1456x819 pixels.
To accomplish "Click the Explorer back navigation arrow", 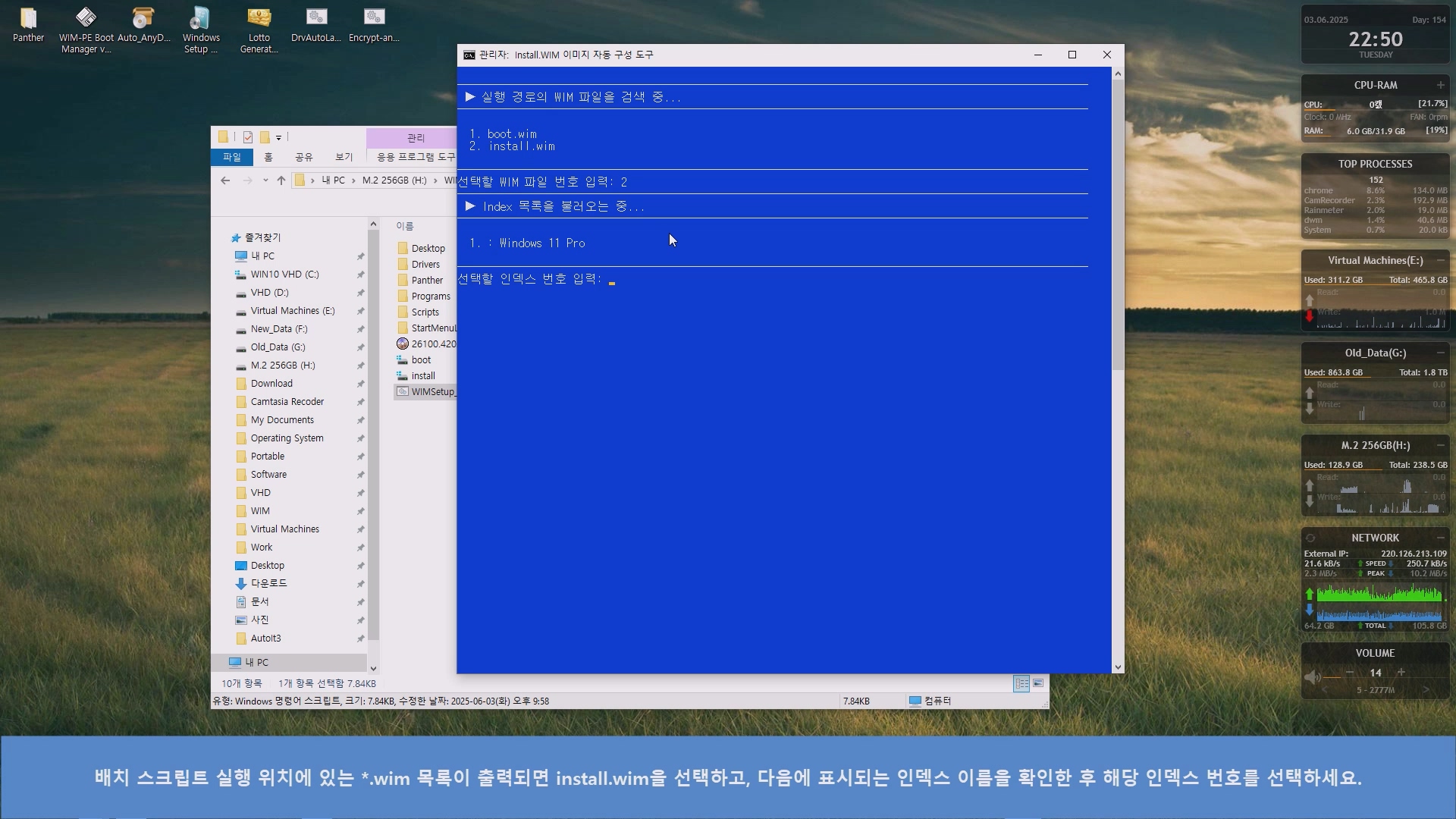I will click(x=225, y=180).
